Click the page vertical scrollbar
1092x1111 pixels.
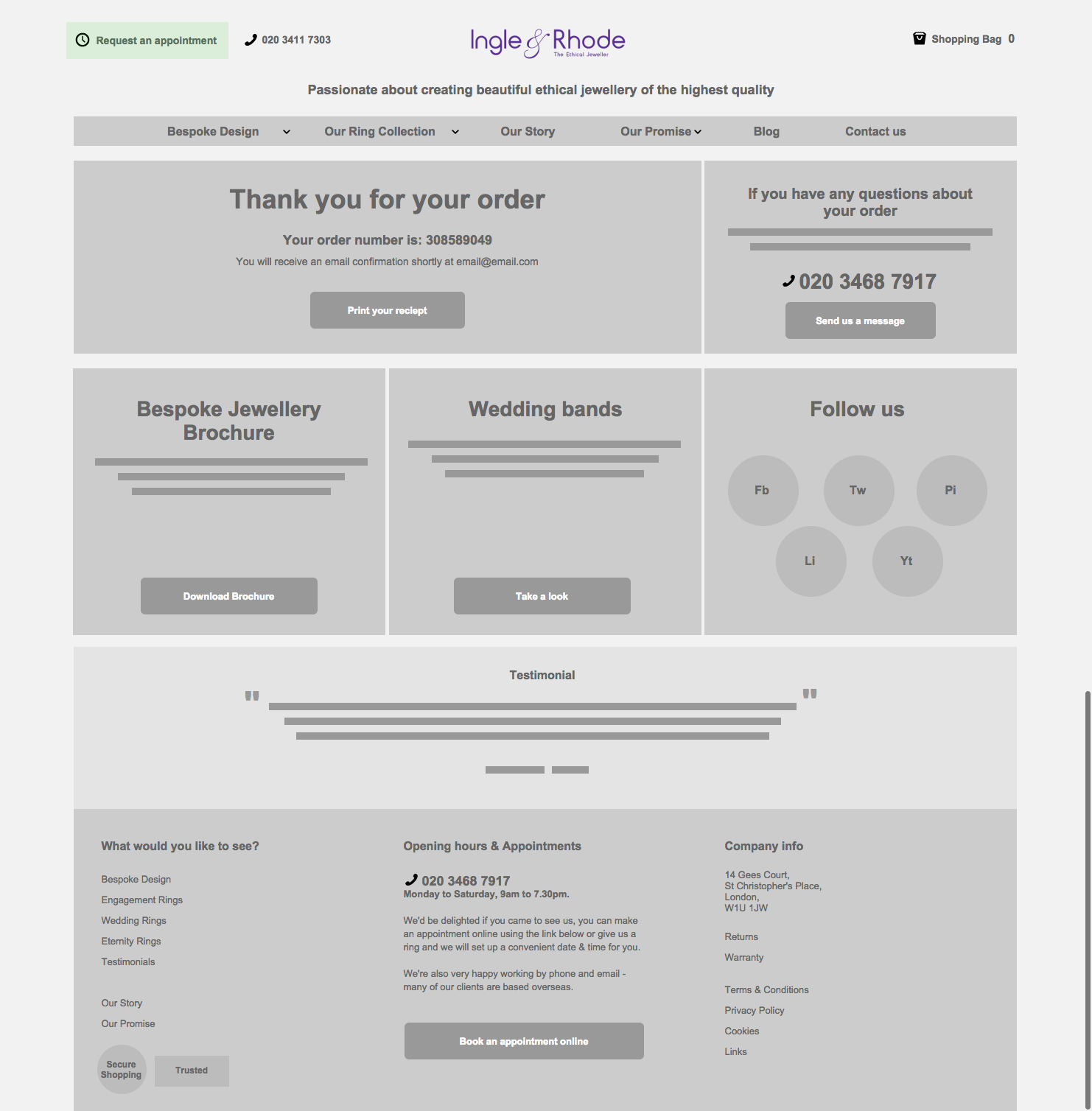[x=1088, y=884]
